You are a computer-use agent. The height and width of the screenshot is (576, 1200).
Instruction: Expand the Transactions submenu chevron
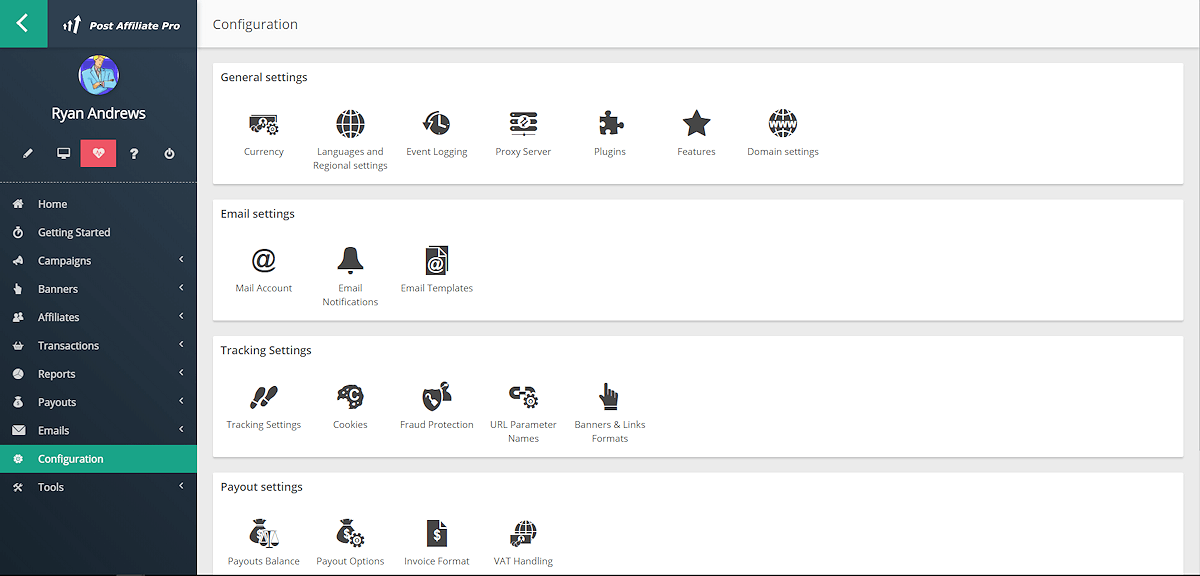click(181, 345)
